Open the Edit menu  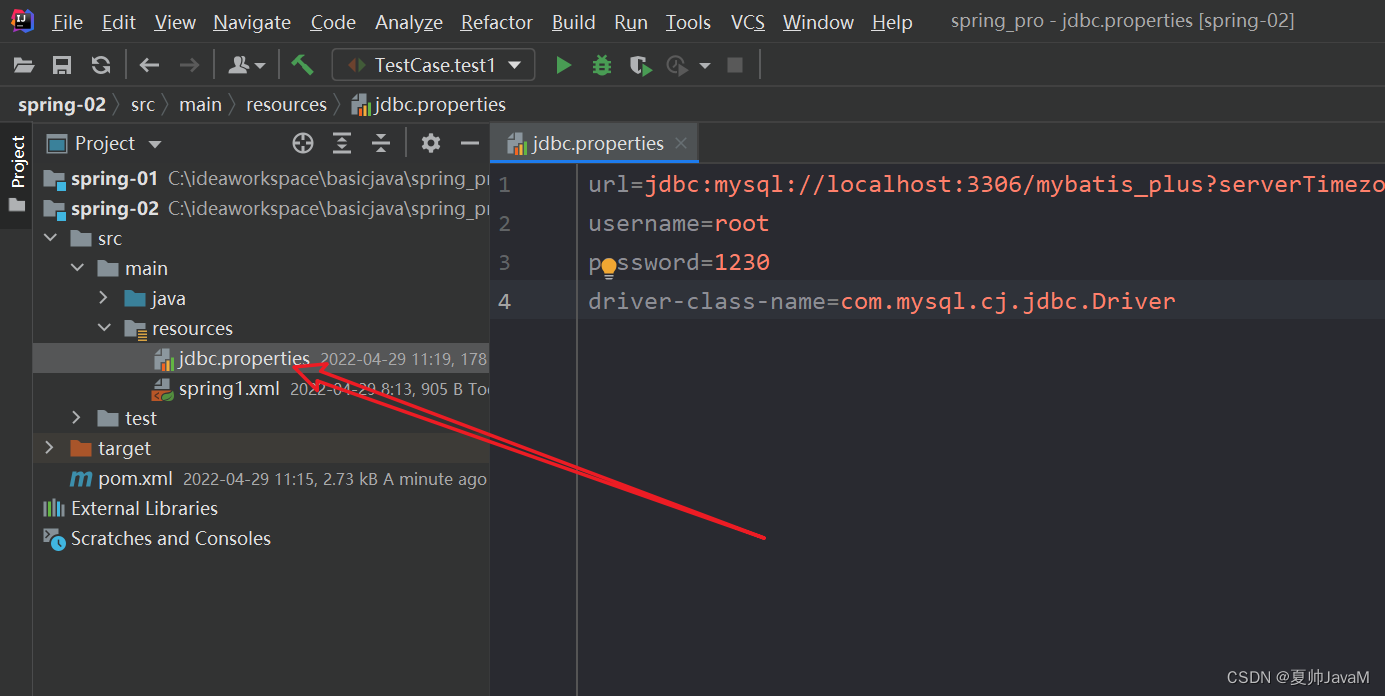point(119,22)
